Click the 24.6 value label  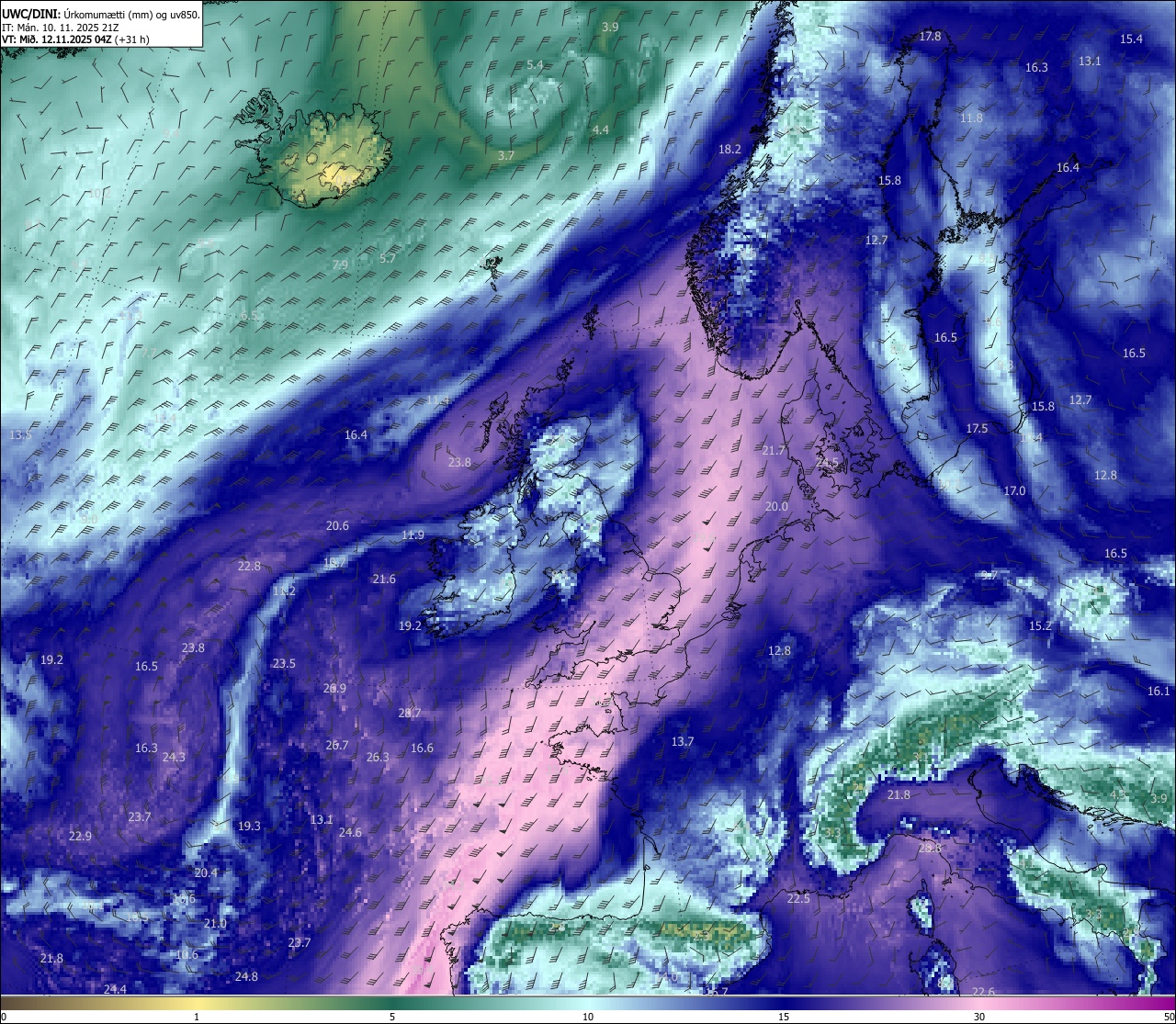pos(350,833)
